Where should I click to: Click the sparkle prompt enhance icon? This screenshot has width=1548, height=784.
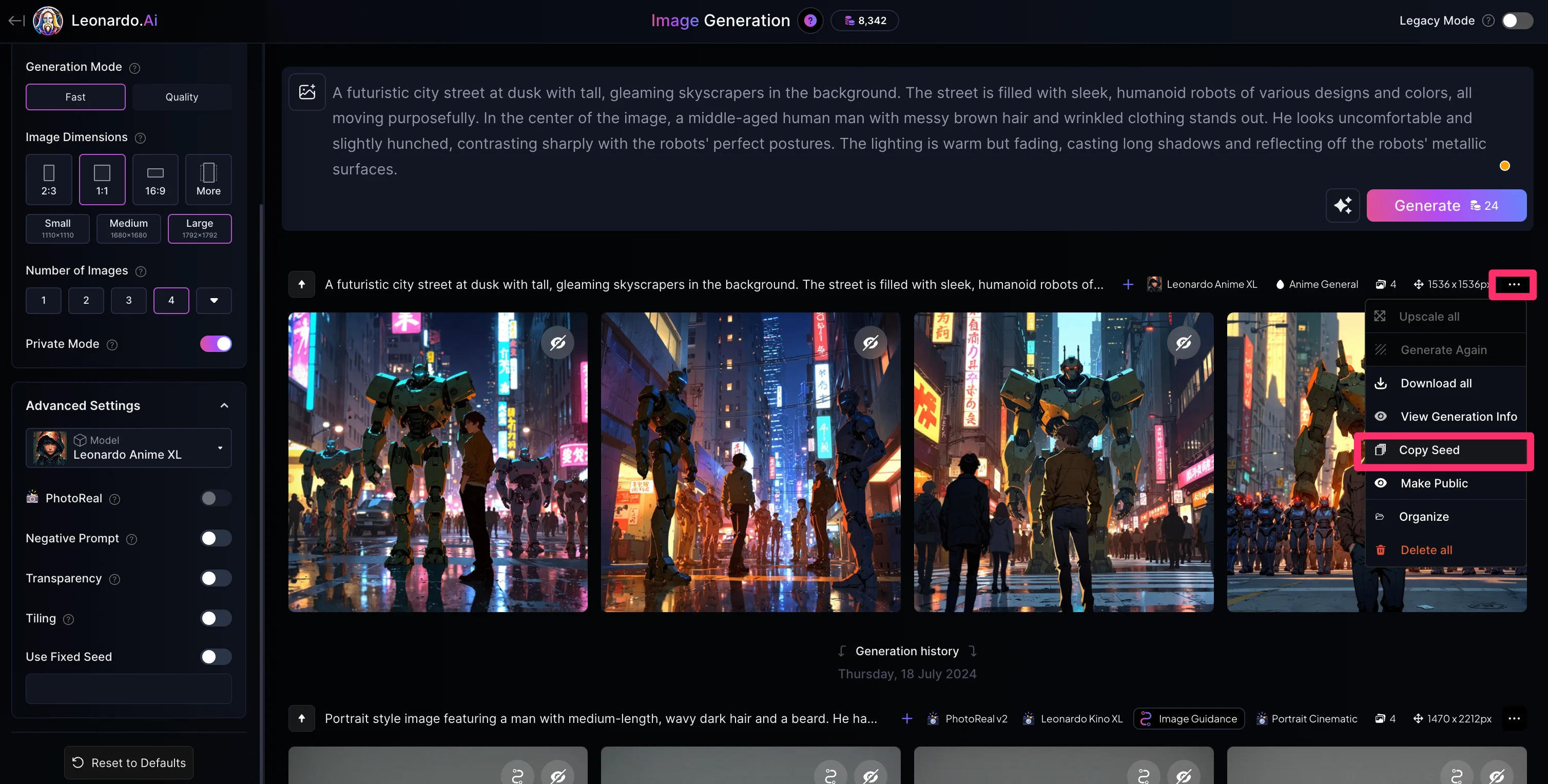click(1343, 205)
